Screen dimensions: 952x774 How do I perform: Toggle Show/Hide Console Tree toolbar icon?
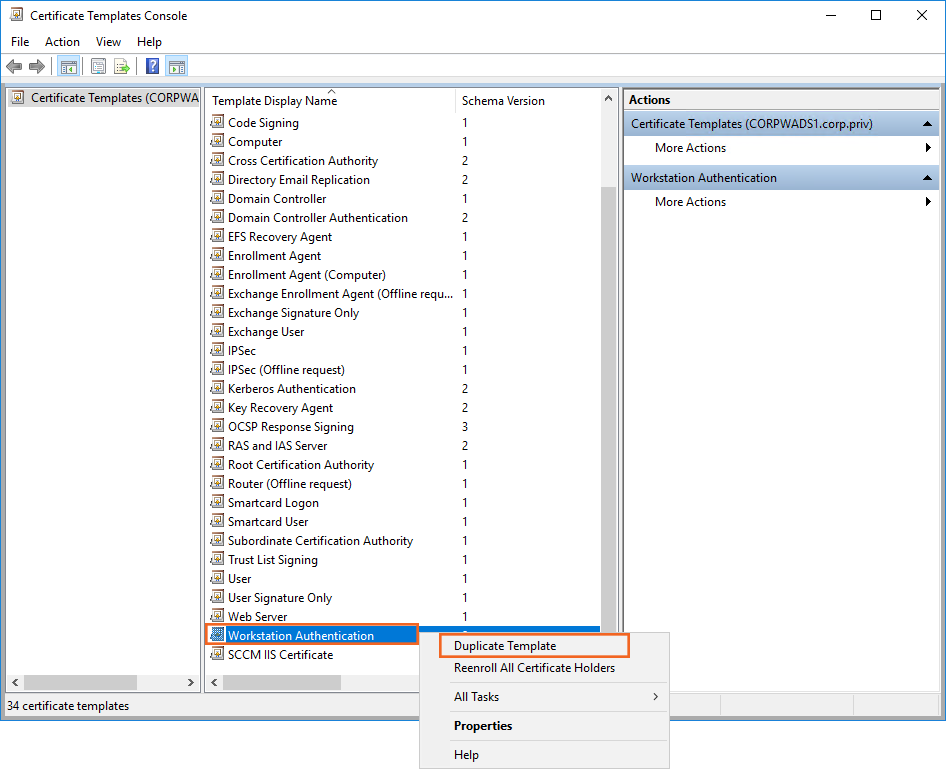click(69, 67)
